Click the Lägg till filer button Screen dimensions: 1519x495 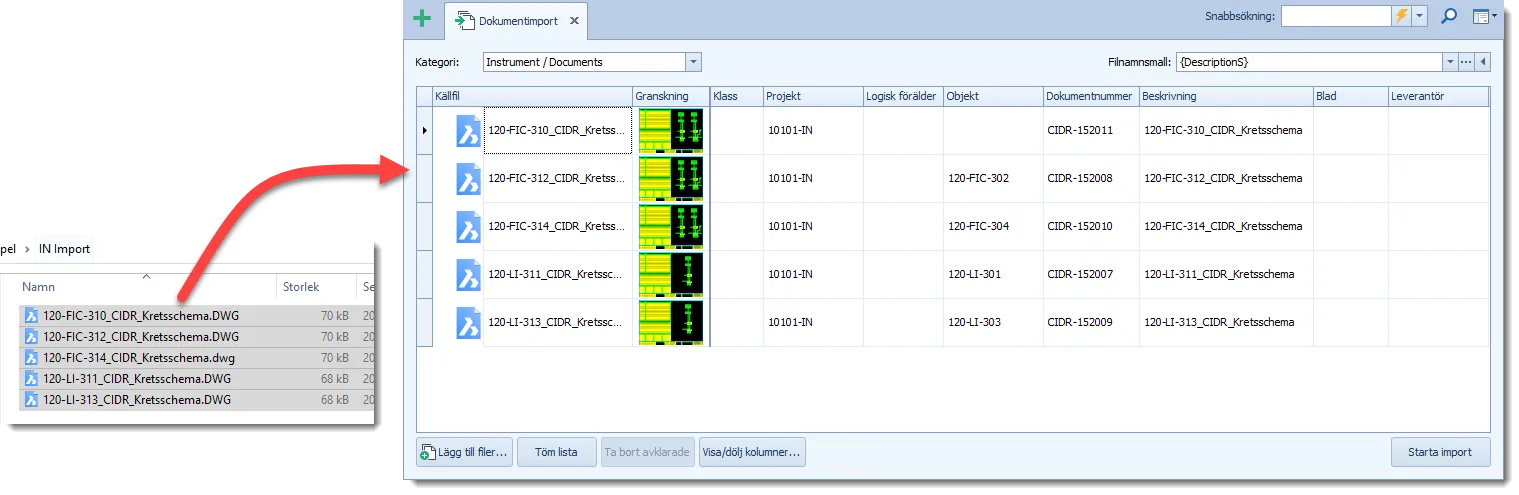pos(465,452)
